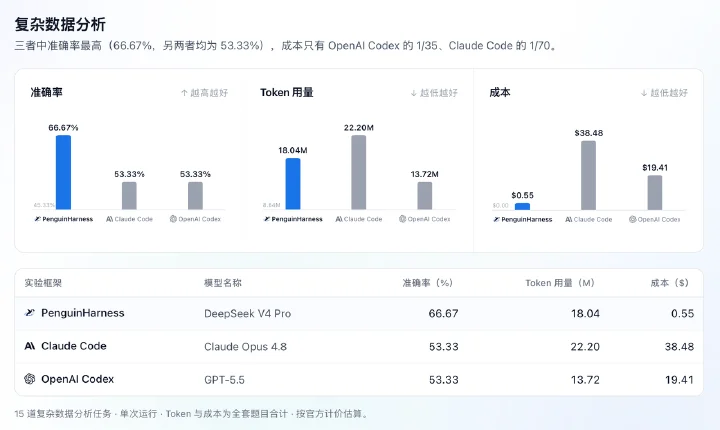Click the OpenAI Codex icon under the 准确率 chart

click(x=173, y=219)
